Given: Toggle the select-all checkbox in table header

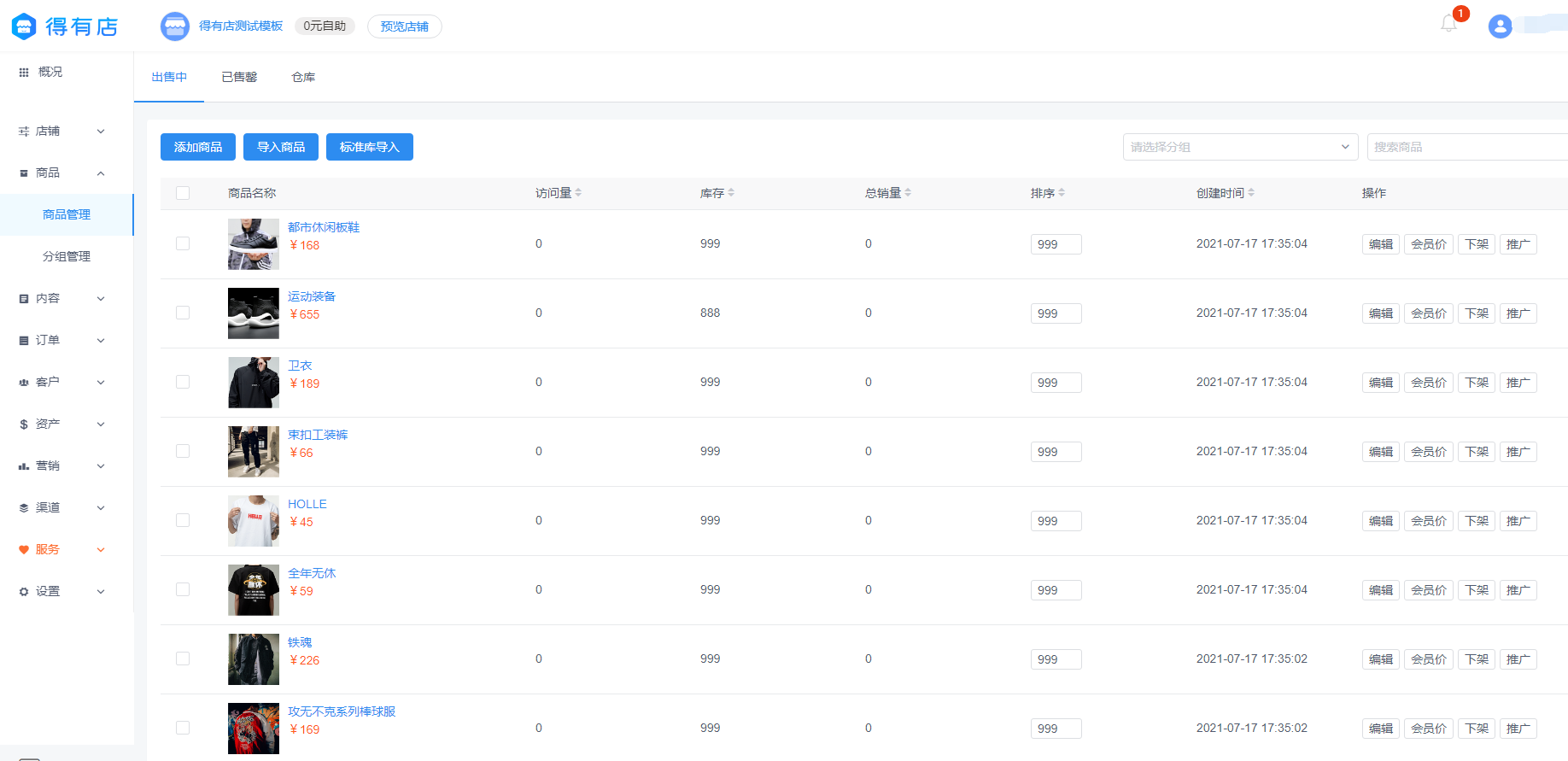Looking at the screenshot, I should pos(183,193).
